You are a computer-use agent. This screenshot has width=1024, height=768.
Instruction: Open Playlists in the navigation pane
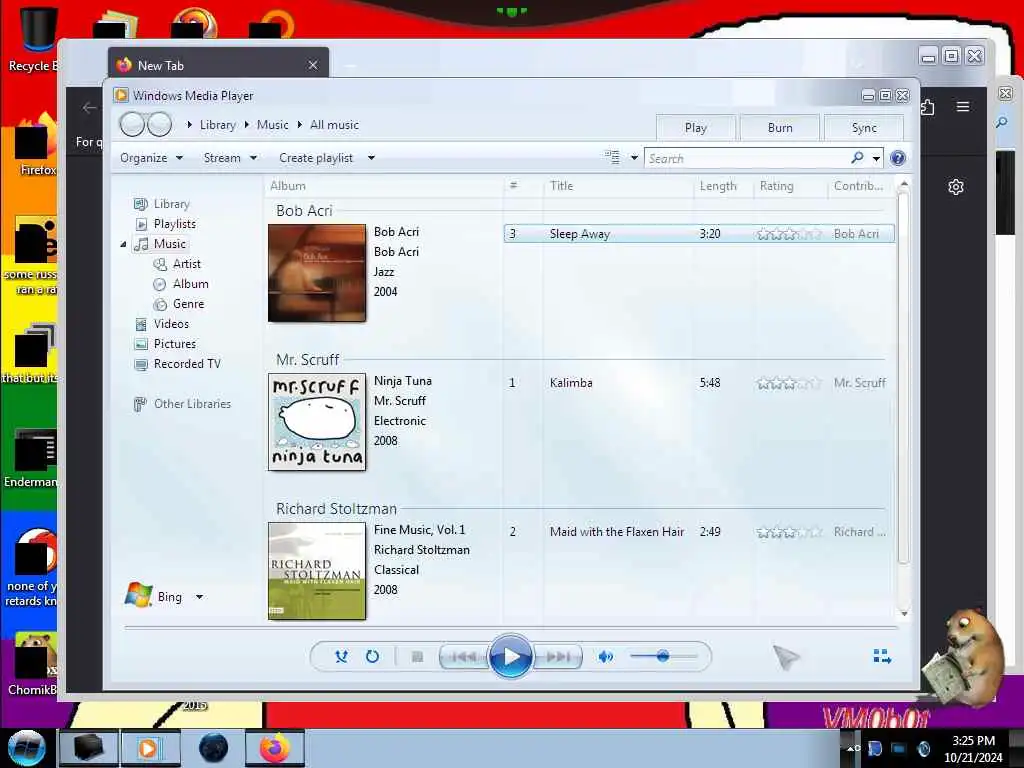(x=174, y=223)
